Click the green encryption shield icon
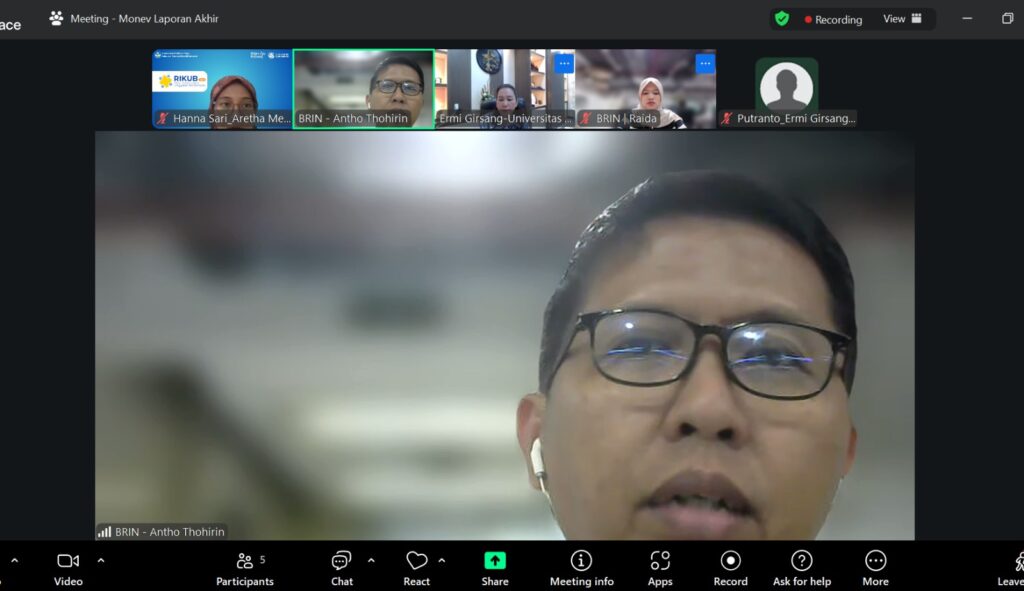 click(x=782, y=19)
